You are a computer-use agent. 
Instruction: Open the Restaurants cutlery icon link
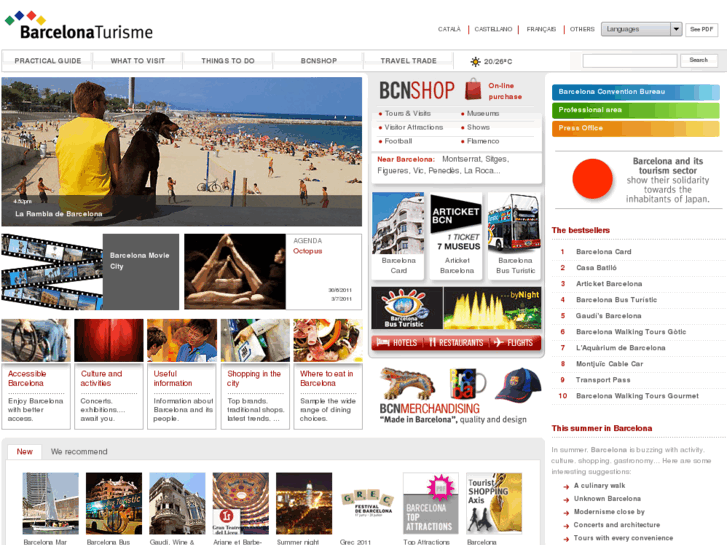tap(456, 343)
